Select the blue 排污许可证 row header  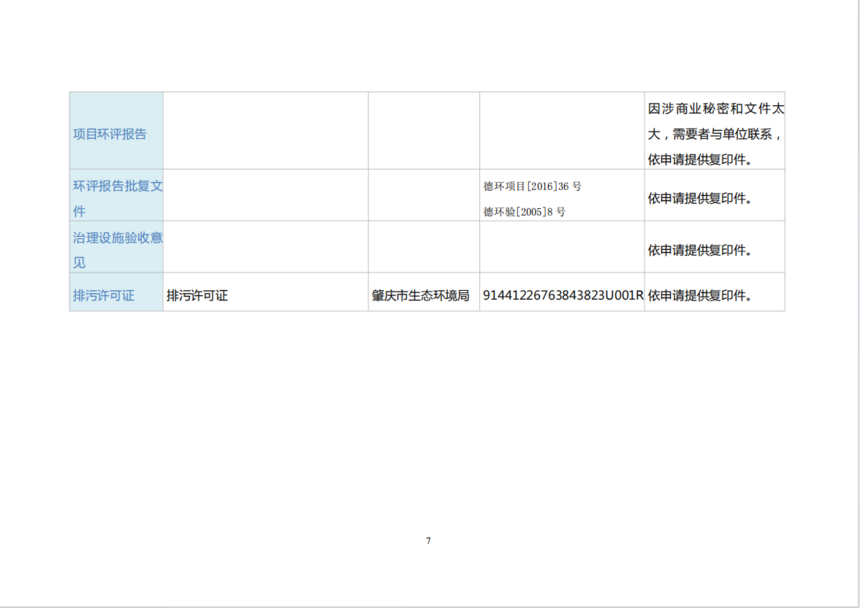tap(104, 296)
